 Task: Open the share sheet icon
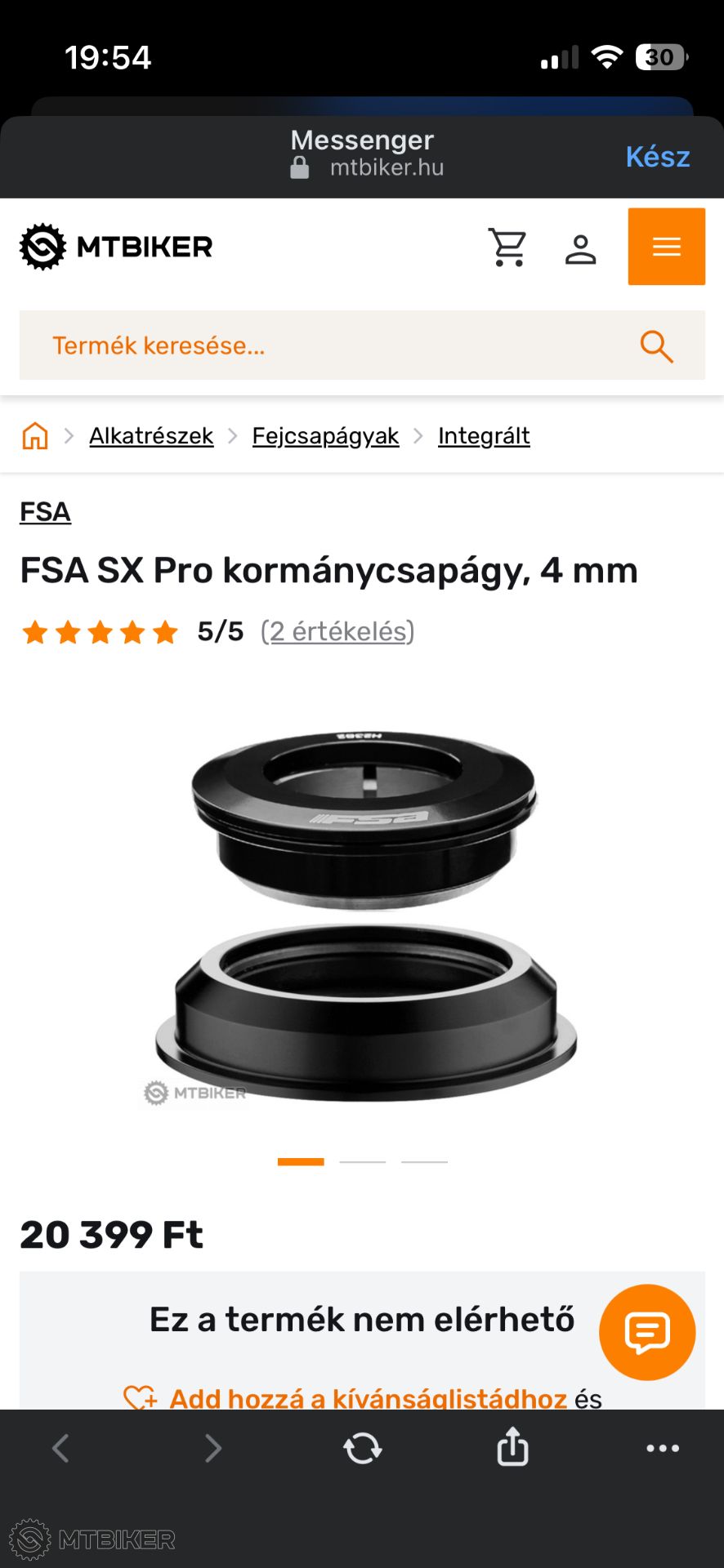(512, 1446)
